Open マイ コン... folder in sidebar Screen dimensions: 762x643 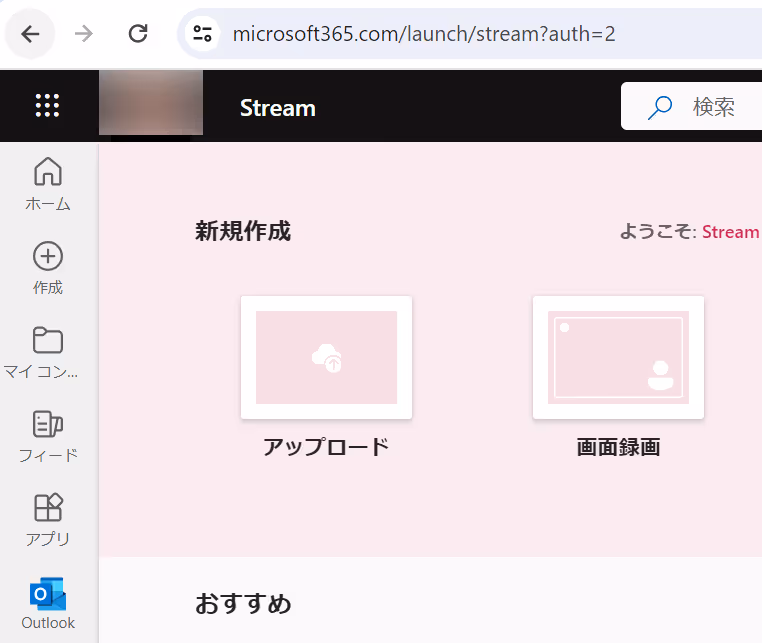[41, 352]
